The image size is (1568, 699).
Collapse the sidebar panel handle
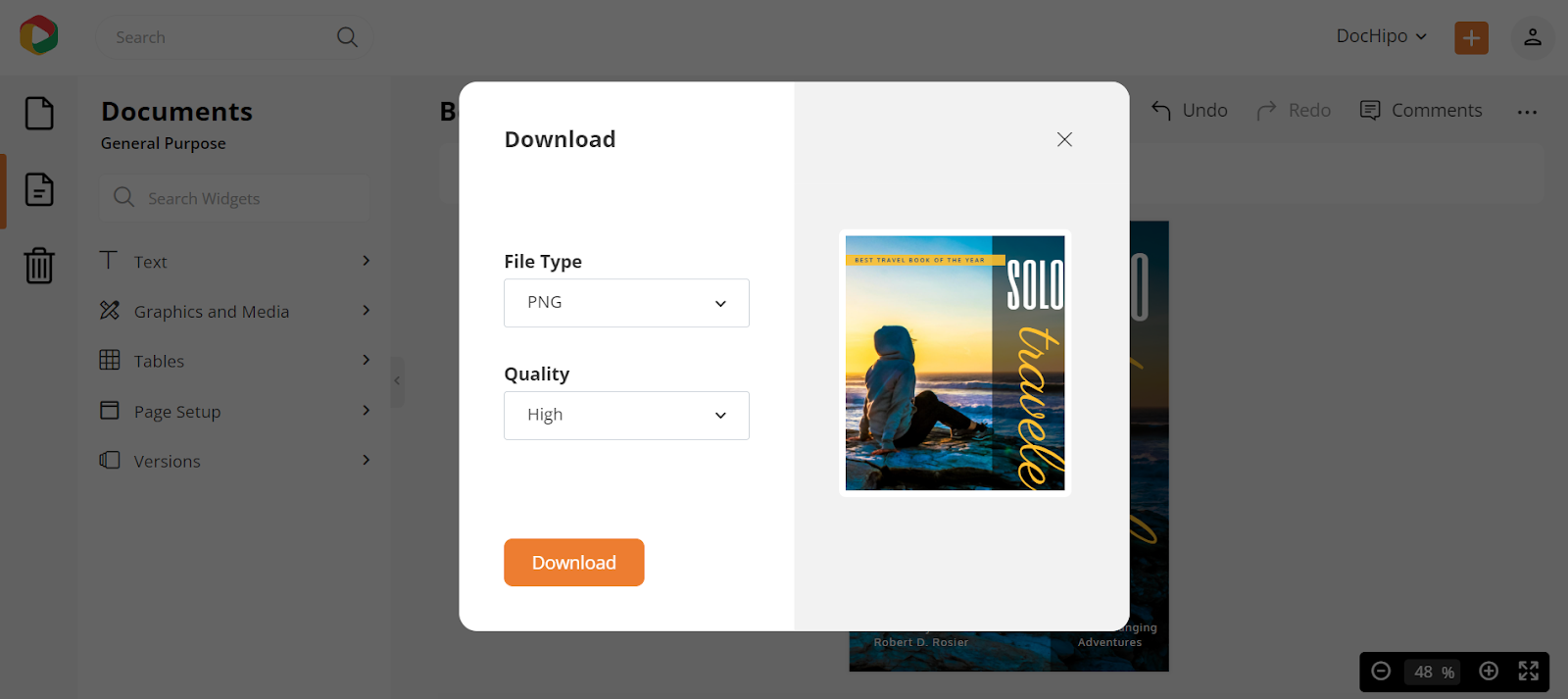[x=397, y=381]
